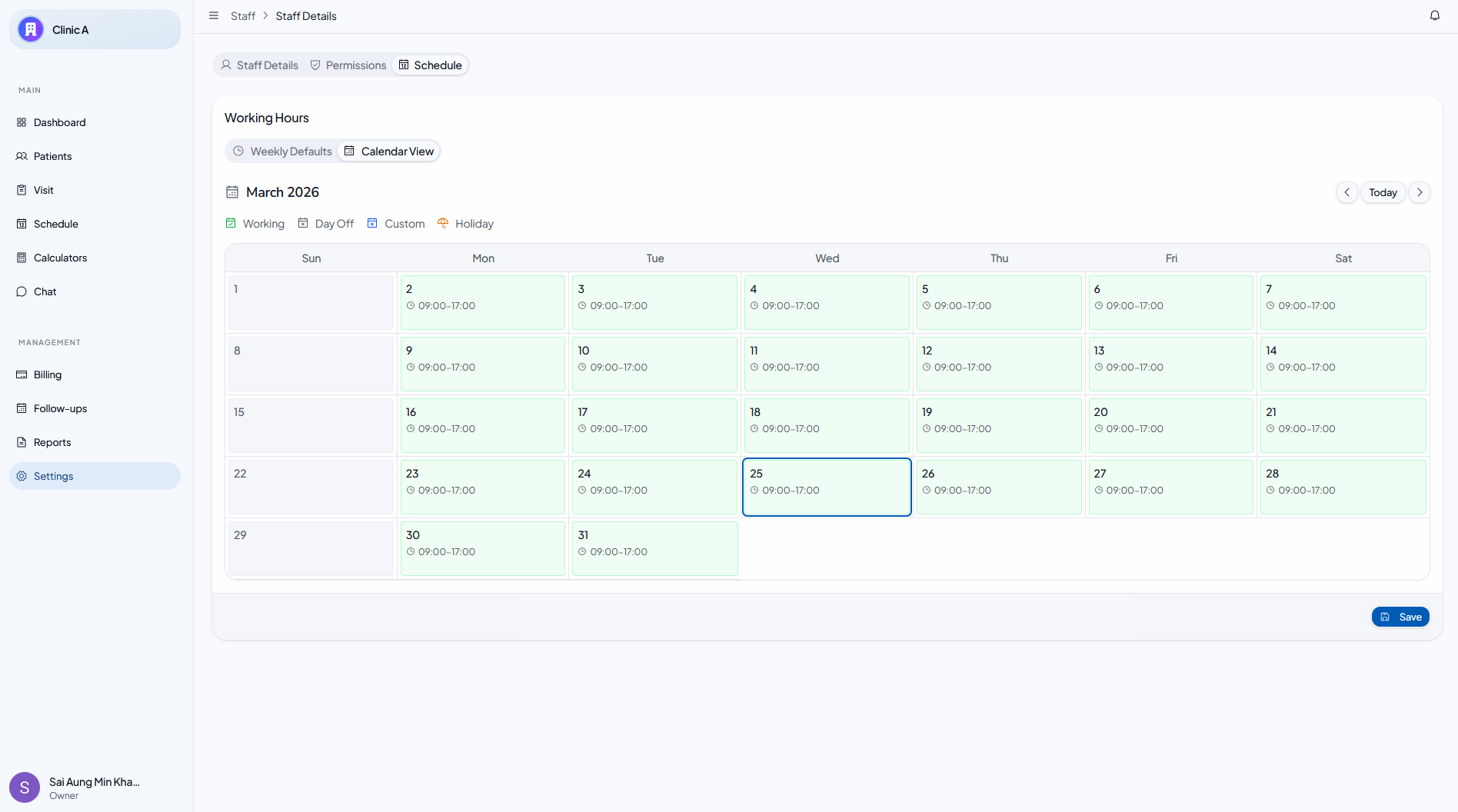Select Monday March 2 cell
Screen dimensions: 1458x812
pyautogui.click(x=483, y=302)
